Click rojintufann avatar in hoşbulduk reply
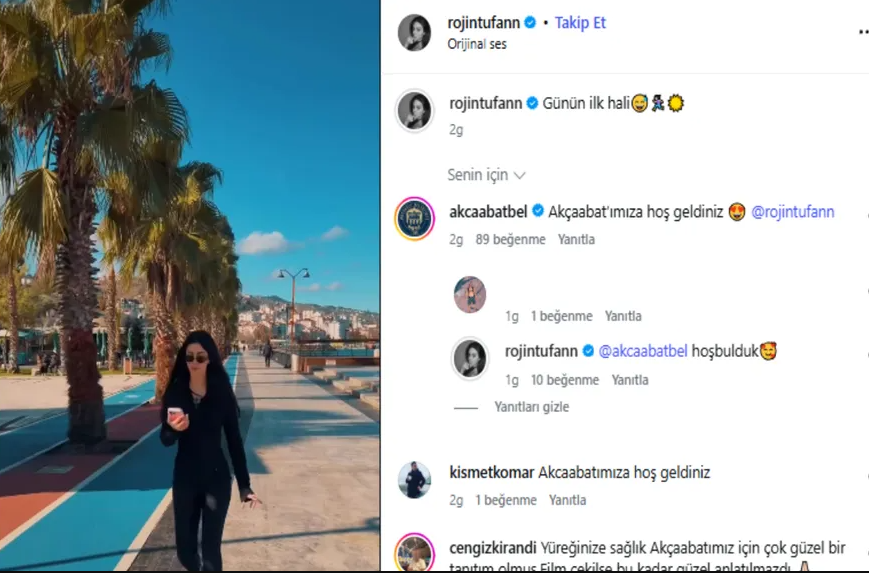Screen dimensions: 869x573 pyautogui.click(x=470, y=358)
